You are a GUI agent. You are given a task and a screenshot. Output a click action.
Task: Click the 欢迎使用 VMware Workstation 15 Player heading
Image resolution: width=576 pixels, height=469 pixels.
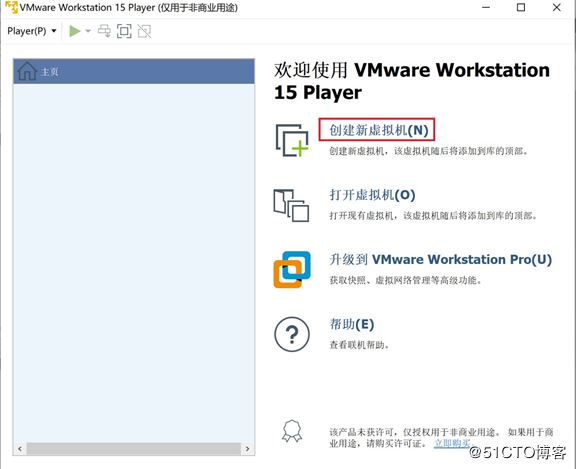(412, 81)
